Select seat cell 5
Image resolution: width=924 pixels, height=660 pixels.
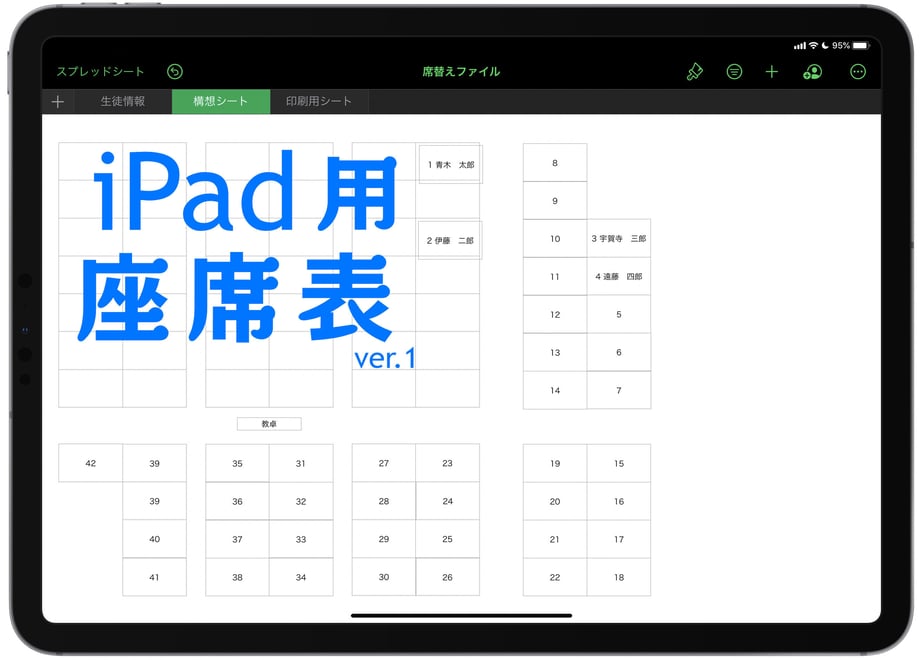(619, 315)
